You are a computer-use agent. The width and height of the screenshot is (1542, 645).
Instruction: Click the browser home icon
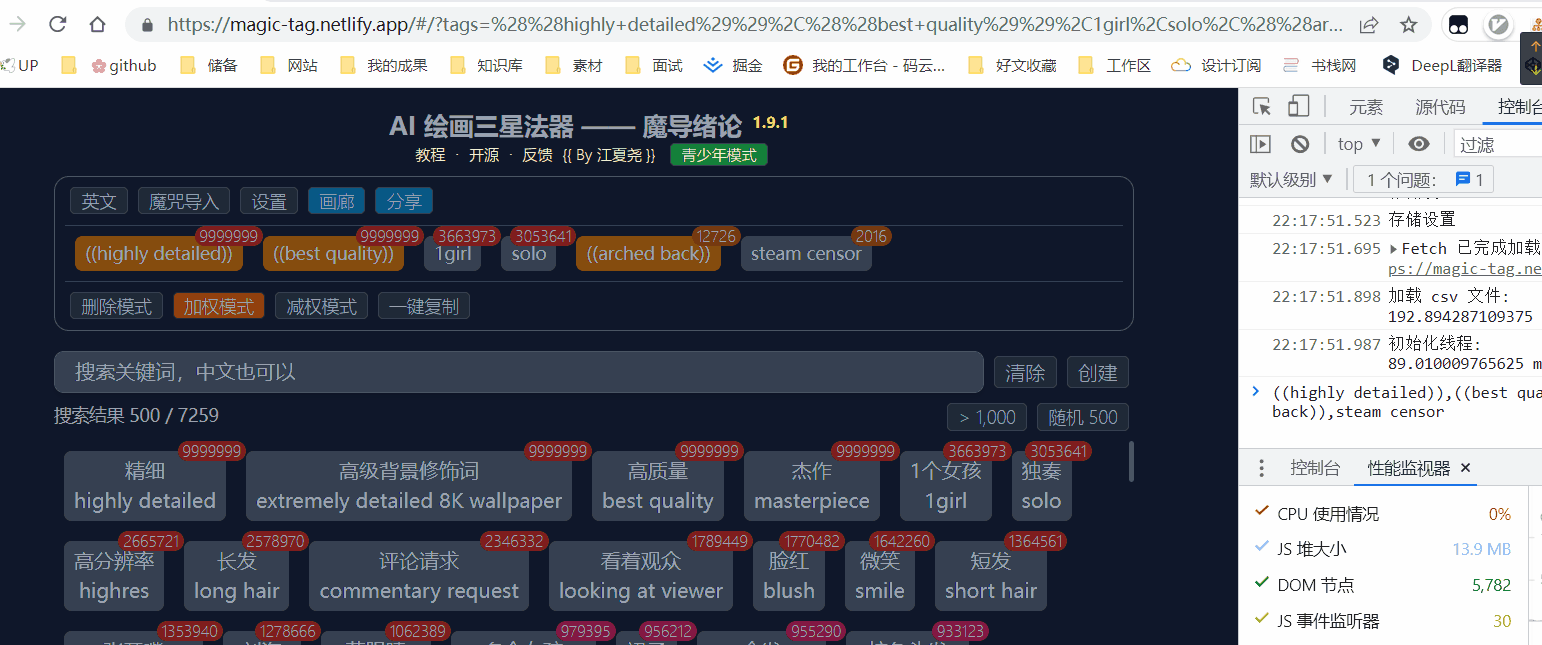(x=99, y=24)
